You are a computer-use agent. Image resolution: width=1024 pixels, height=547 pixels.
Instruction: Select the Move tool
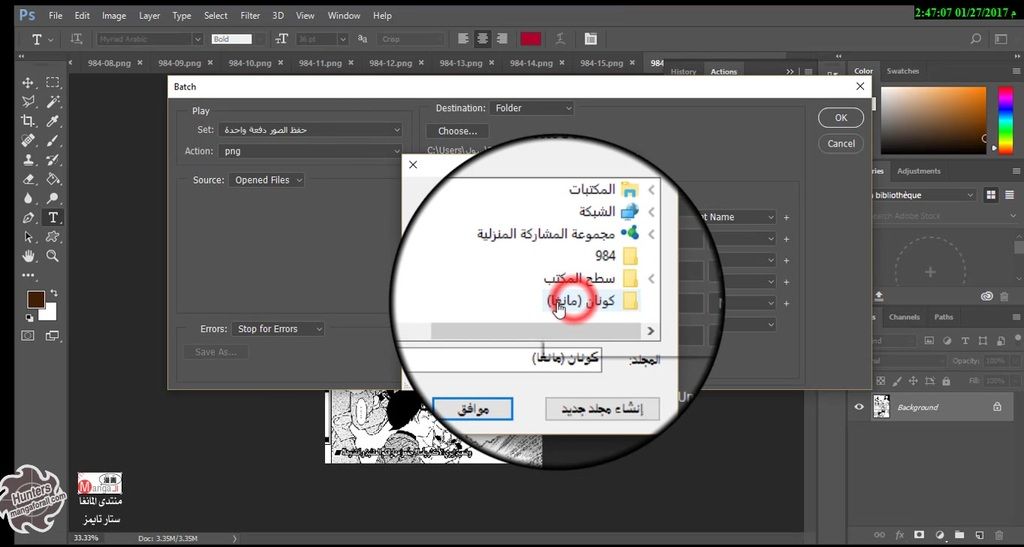(x=28, y=83)
